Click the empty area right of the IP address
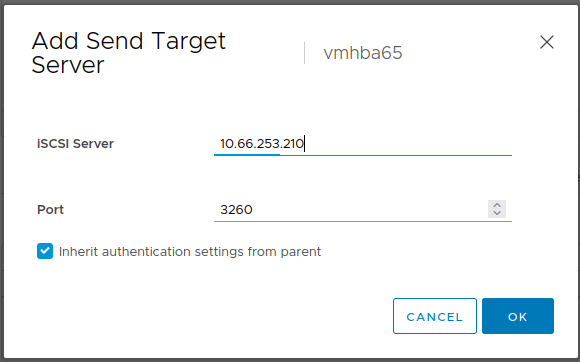The height and width of the screenshot is (362, 580). (x=407, y=143)
